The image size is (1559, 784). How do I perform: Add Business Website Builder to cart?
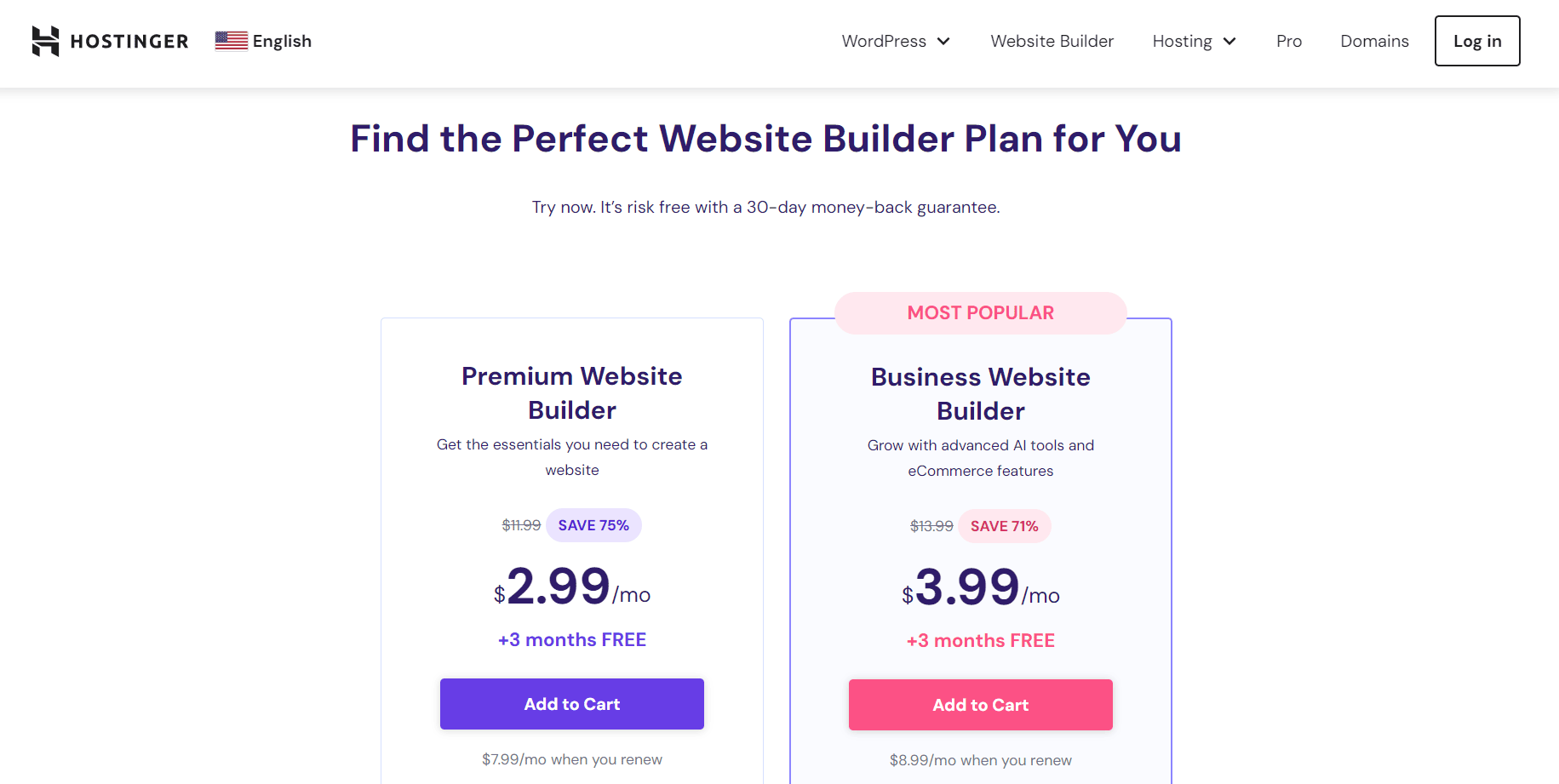pyautogui.click(x=980, y=704)
